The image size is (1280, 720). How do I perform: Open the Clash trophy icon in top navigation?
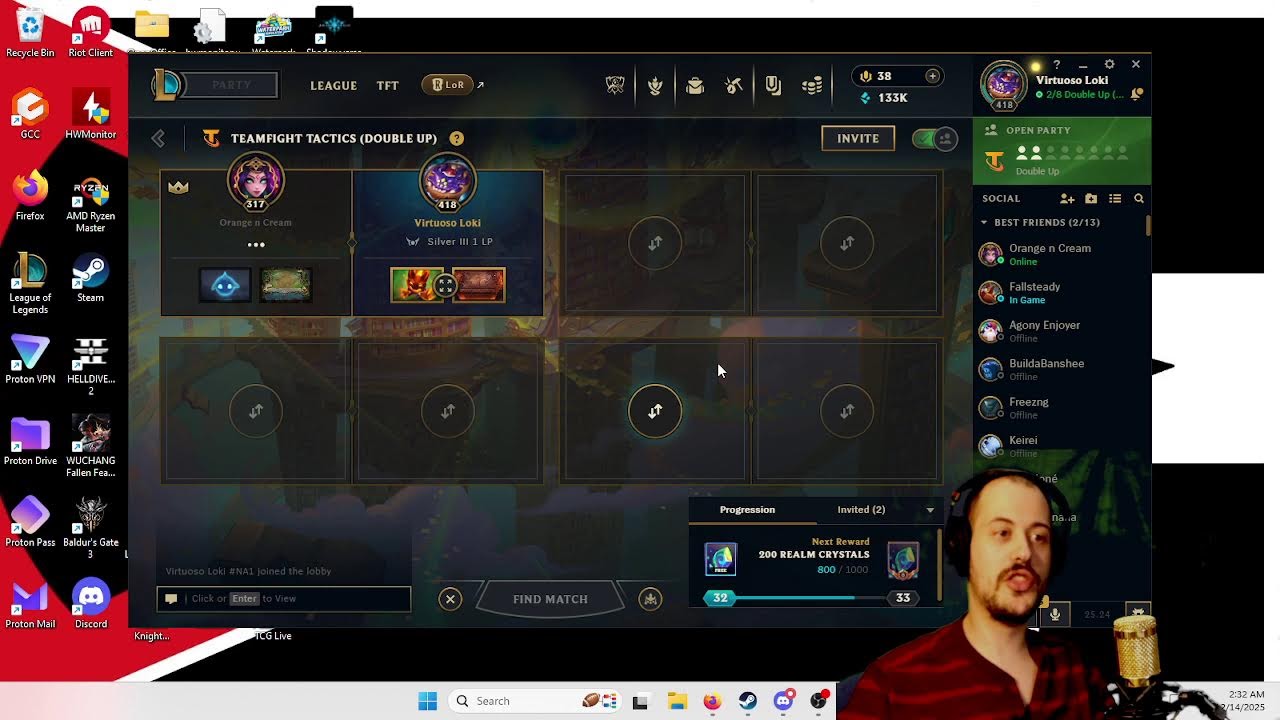[x=615, y=86]
